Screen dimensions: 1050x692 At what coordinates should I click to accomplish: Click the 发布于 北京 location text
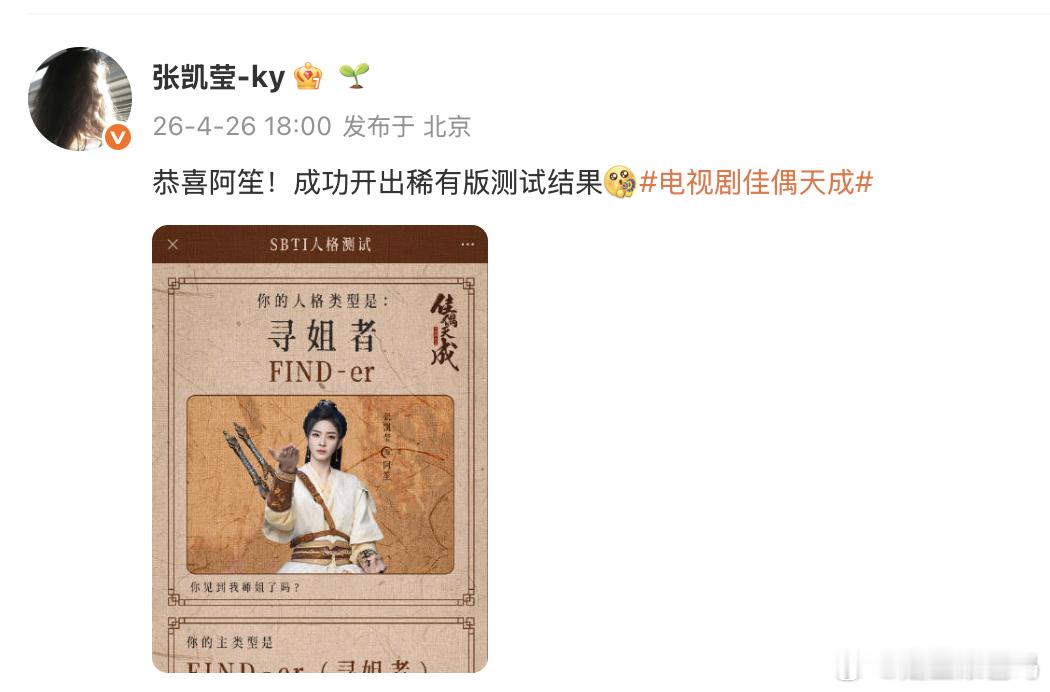[x=406, y=126]
